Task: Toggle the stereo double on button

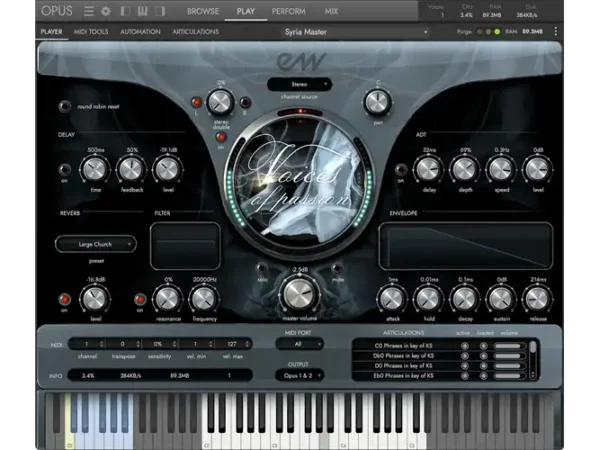Action: point(221,137)
